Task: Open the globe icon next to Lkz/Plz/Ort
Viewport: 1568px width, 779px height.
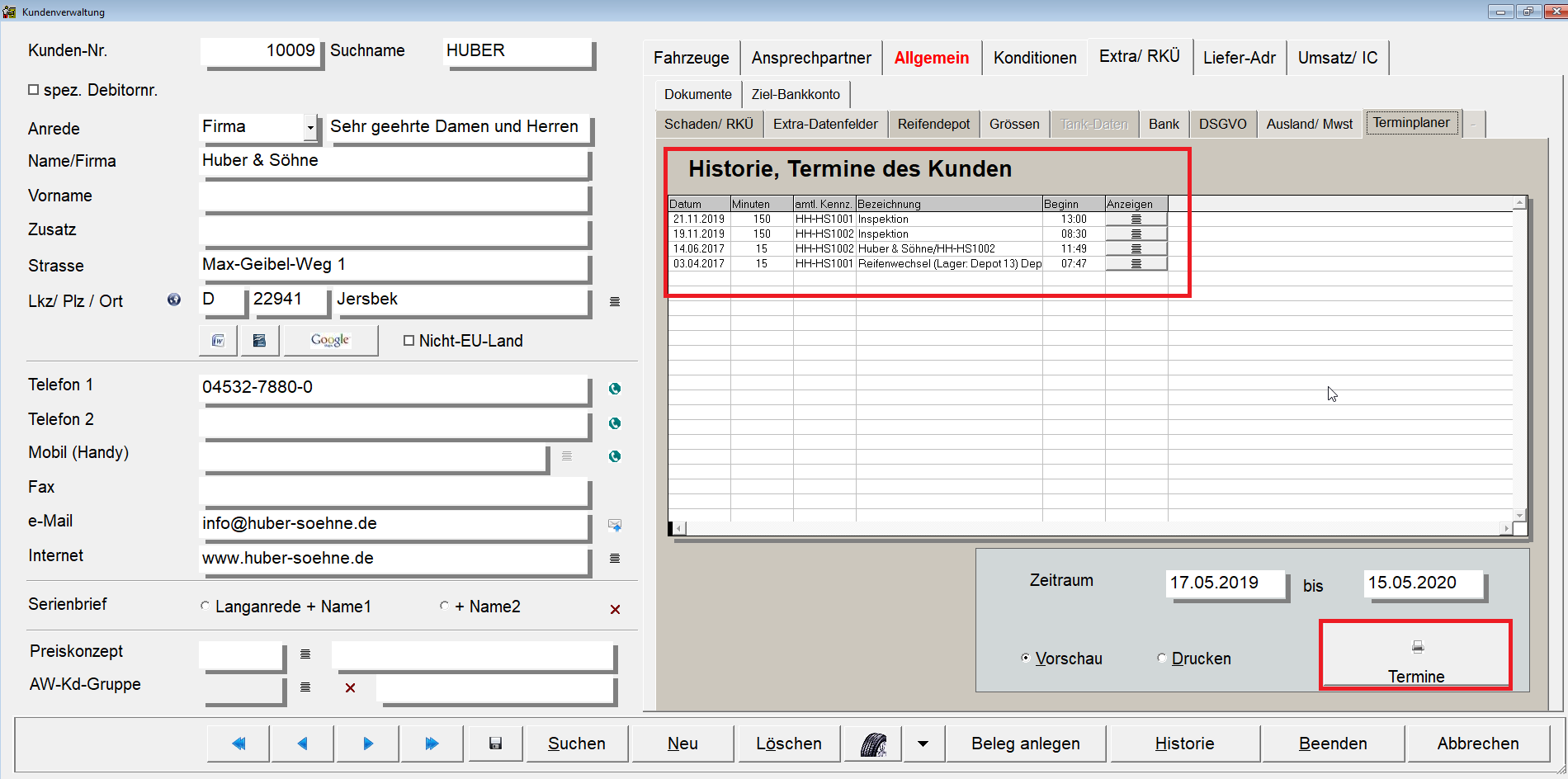Action: click(174, 300)
